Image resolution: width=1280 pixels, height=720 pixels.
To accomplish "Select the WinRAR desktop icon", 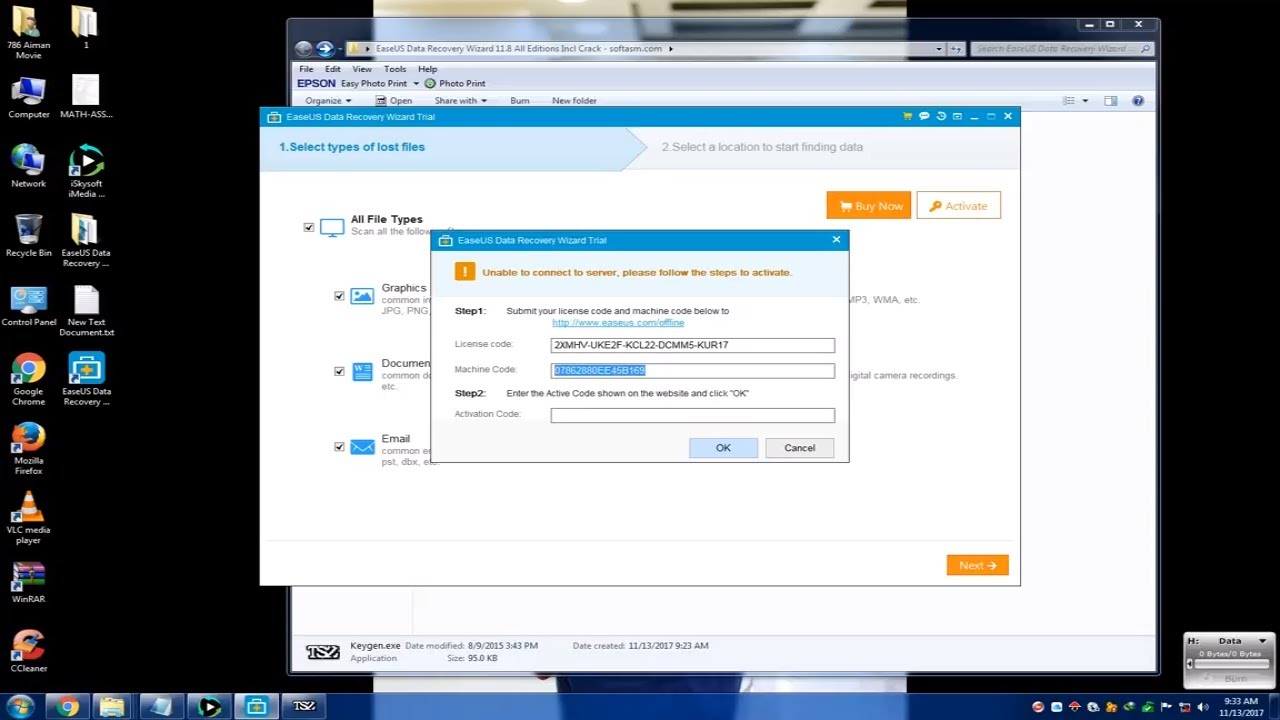I will tap(28, 583).
